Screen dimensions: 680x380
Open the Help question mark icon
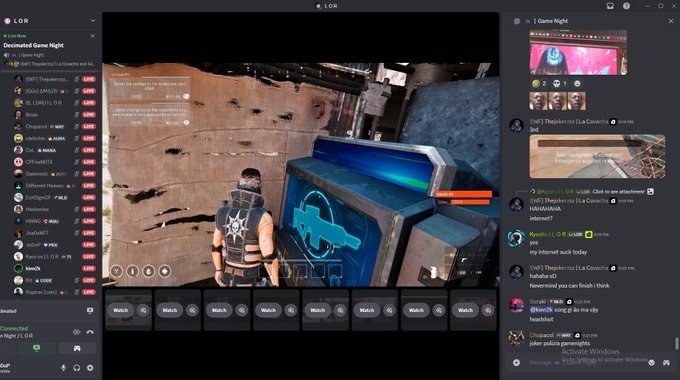tap(626, 6)
